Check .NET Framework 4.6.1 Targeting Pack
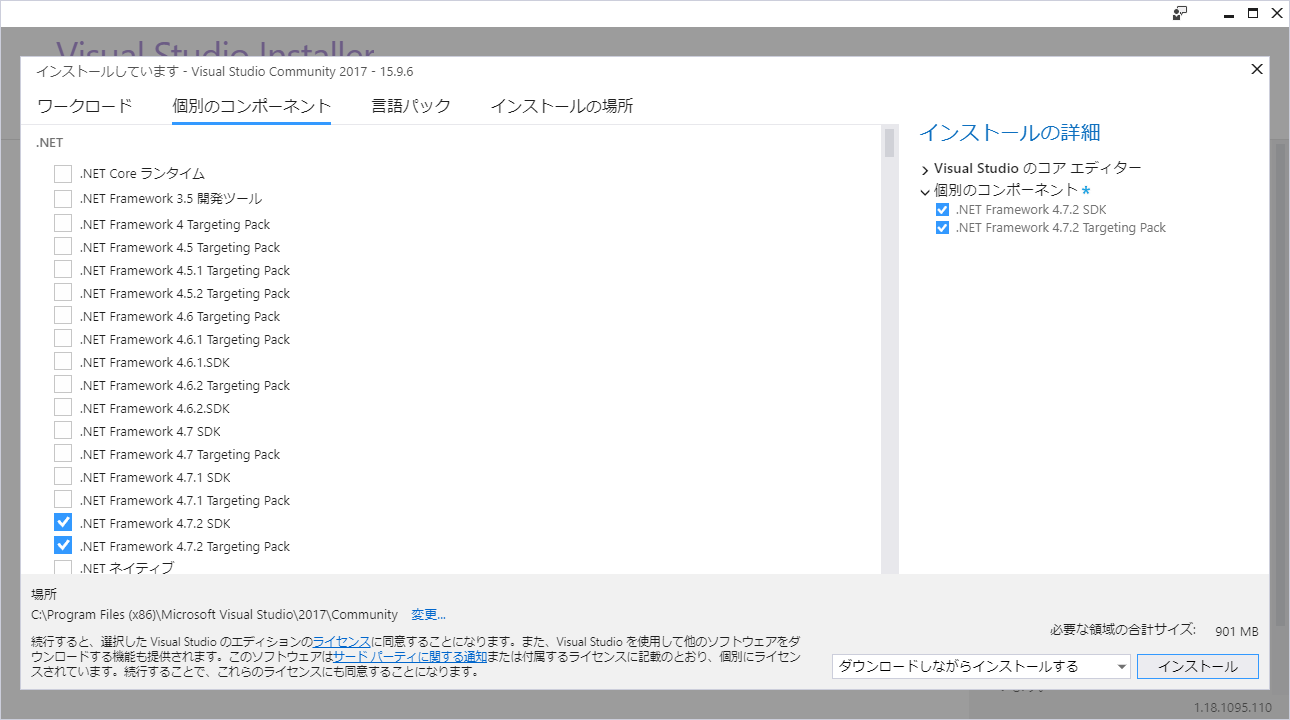 coord(63,339)
